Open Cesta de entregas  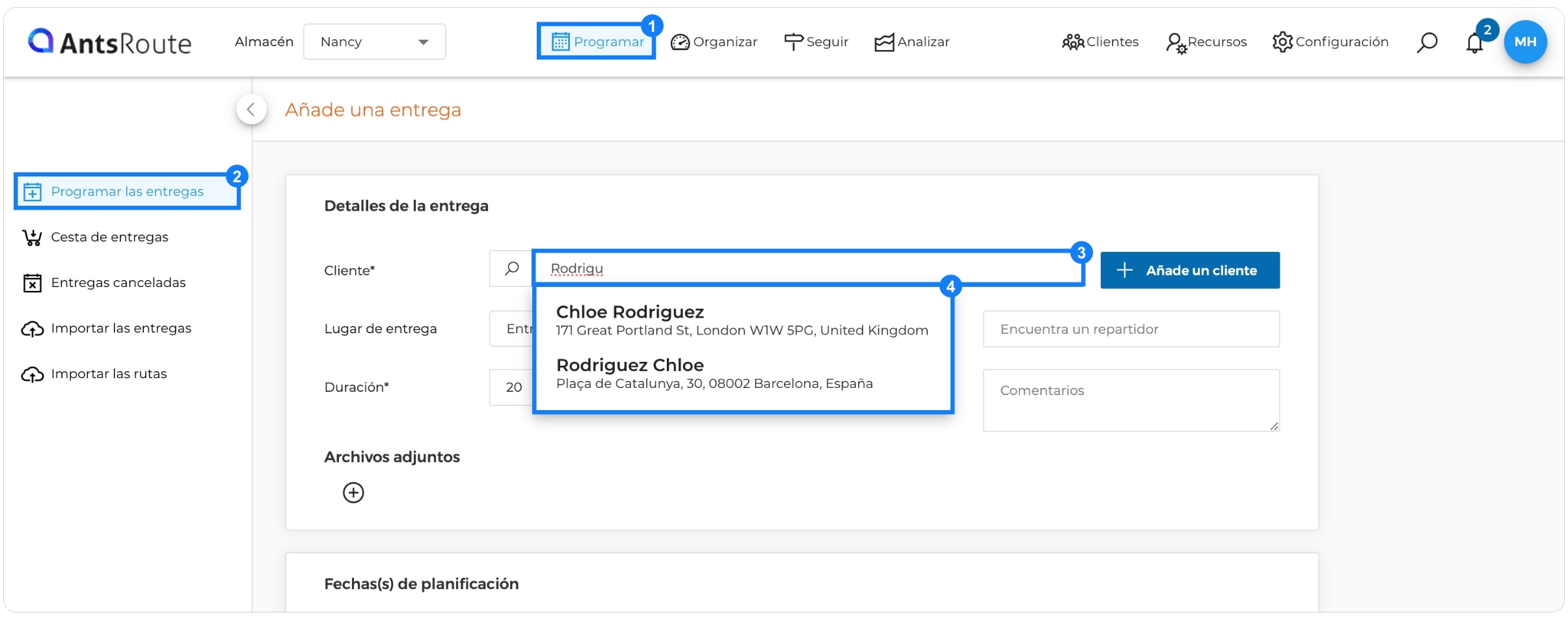[x=96, y=237]
